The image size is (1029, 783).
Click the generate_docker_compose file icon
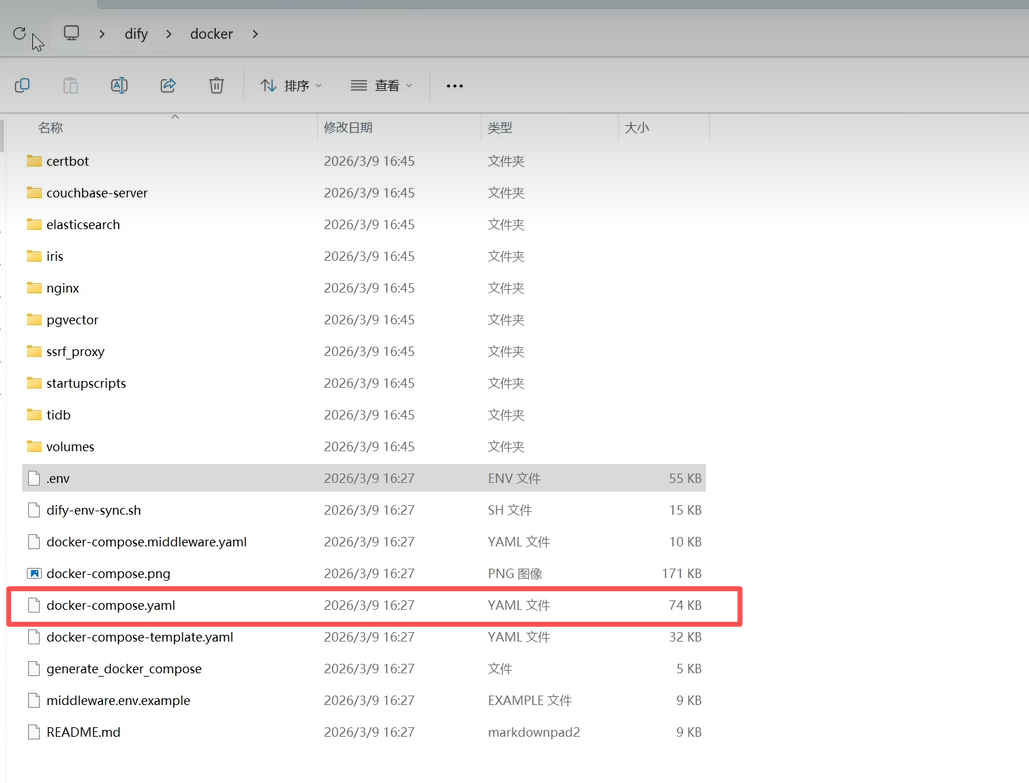coord(34,669)
